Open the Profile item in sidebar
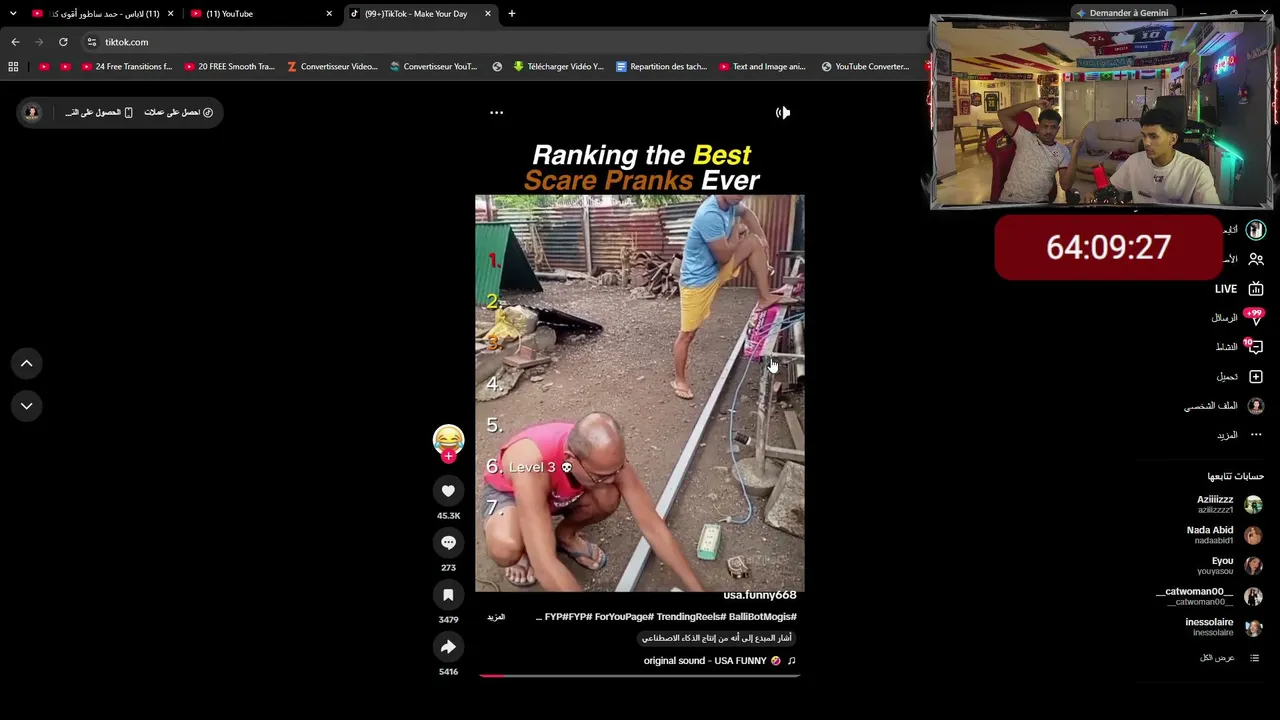 click(1225, 406)
